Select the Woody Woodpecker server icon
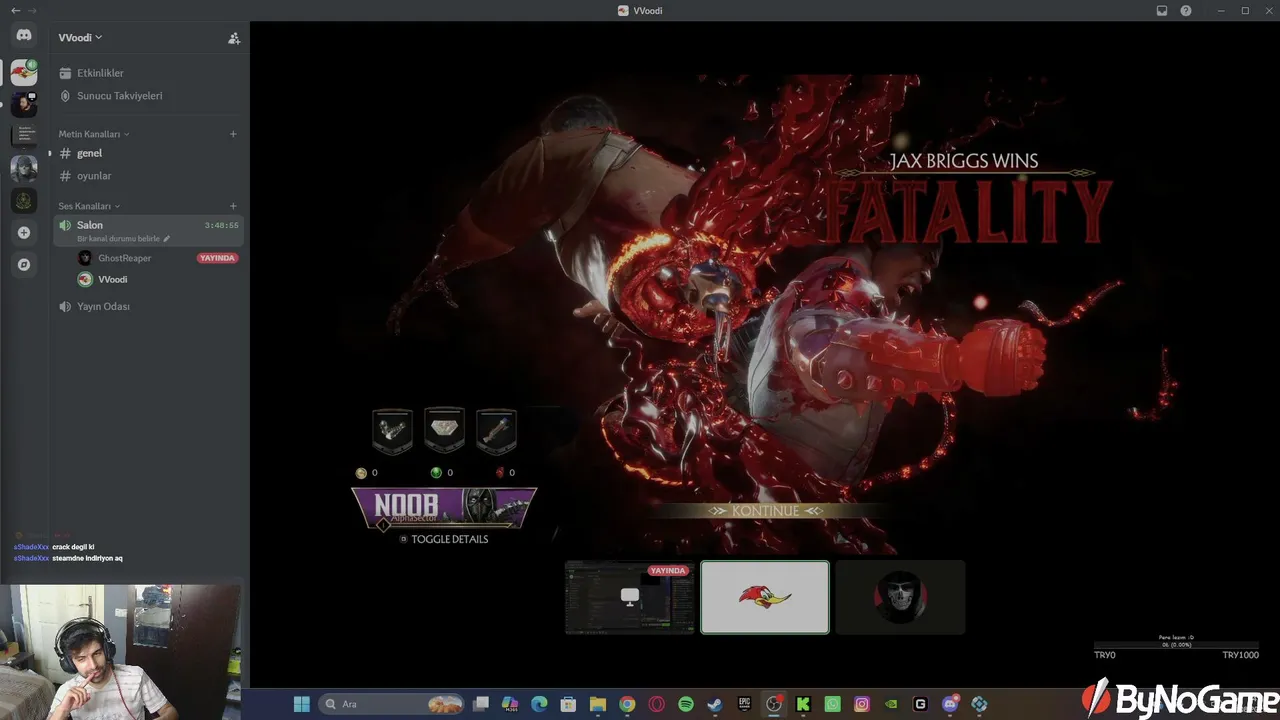This screenshot has width=1280, height=720. [24, 73]
